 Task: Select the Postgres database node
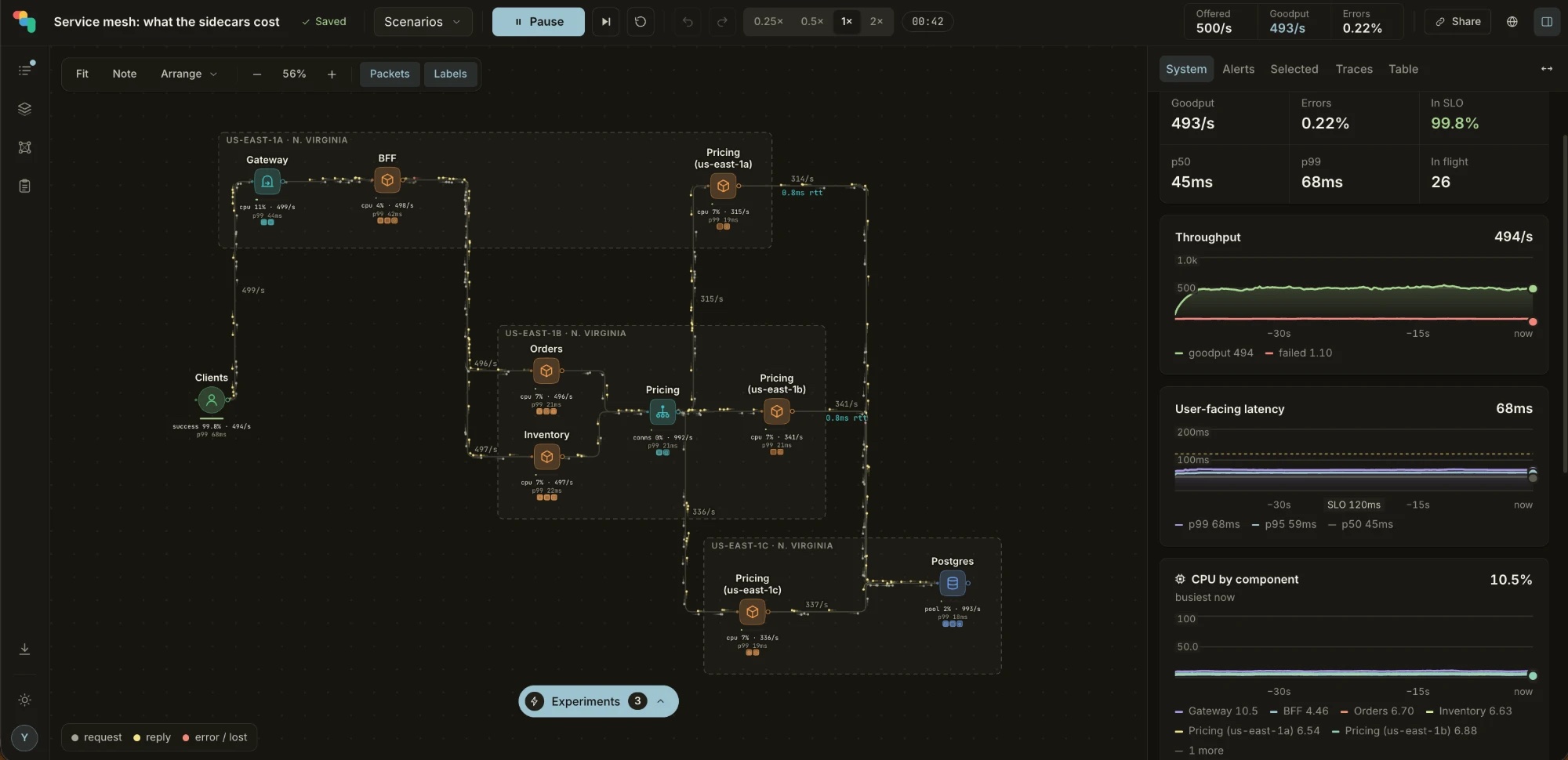(x=953, y=583)
